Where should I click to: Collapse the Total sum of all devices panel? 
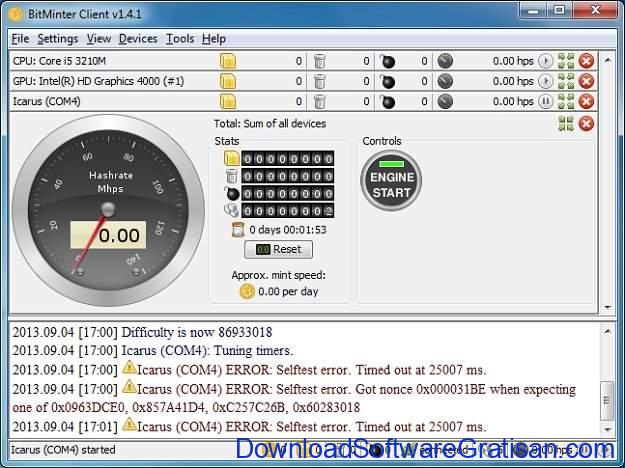pos(566,124)
